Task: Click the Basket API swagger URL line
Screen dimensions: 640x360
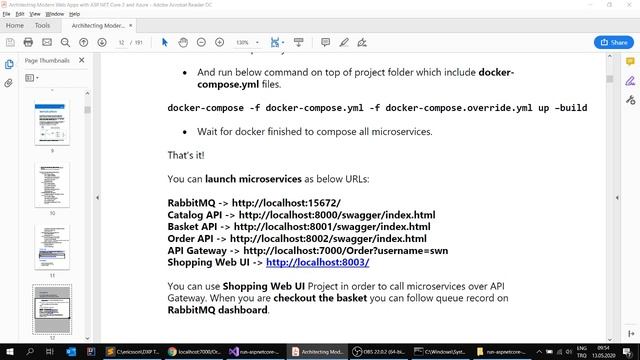Action: (x=299, y=227)
